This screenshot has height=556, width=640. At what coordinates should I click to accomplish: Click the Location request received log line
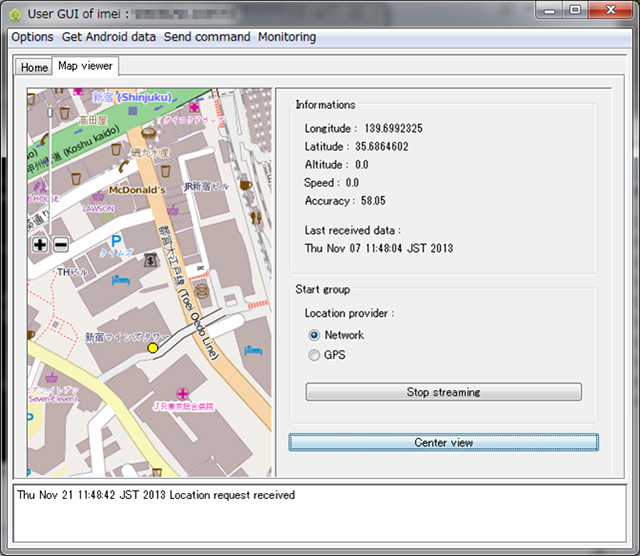pyautogui.click(x=156, y=495)
